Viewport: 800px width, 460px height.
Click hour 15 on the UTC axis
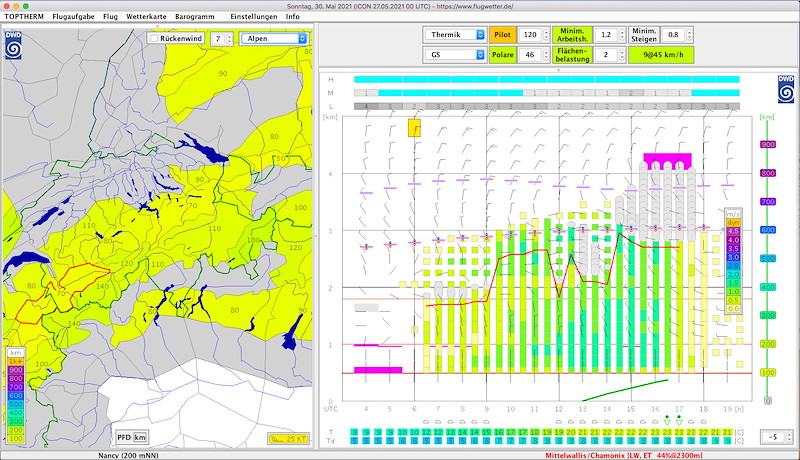pyautogui.click(x=631, y=409)
